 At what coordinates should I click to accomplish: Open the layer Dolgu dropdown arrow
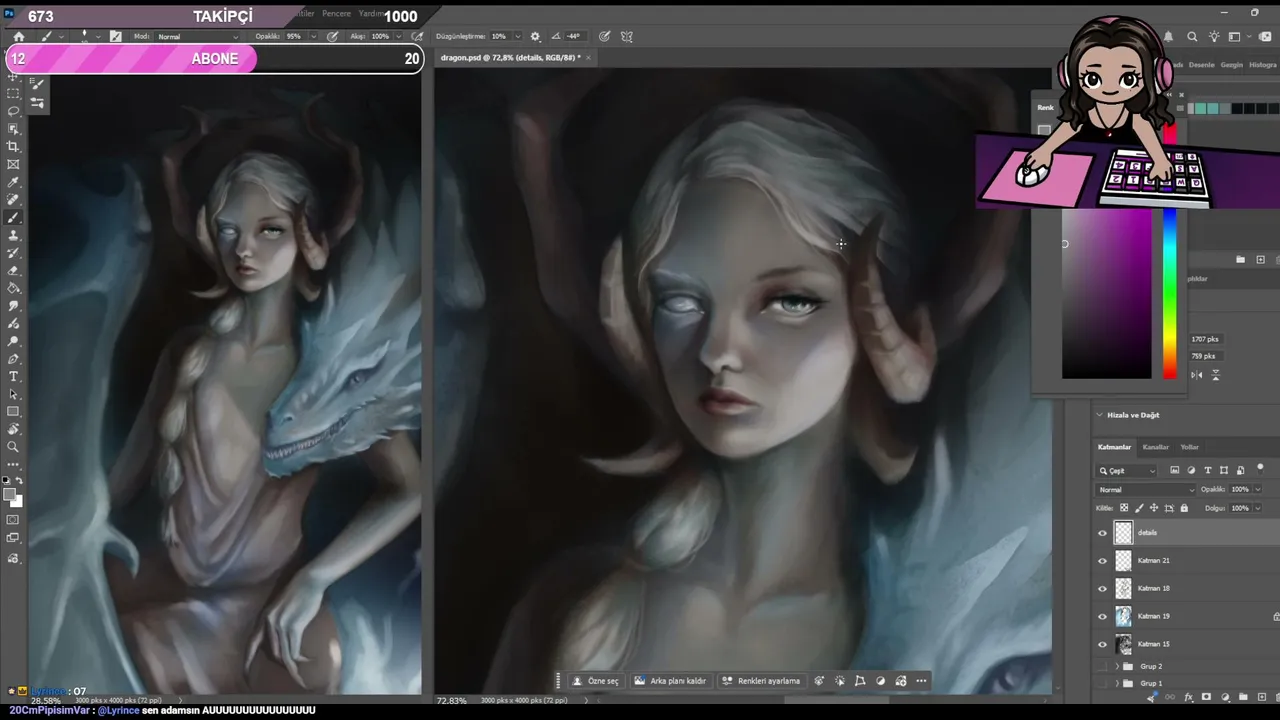coord(1257,508)
